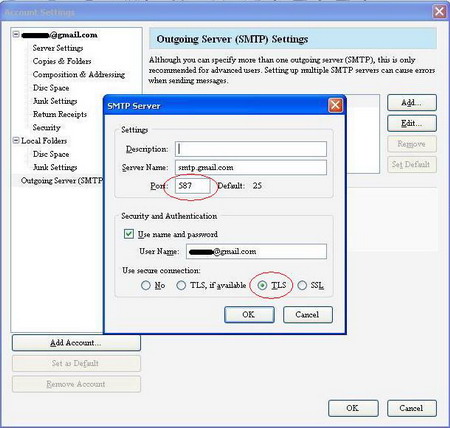Close the Account Settings window
Image resolution: width=450 pixels, height=428 pixels.
tap(439, 12)
